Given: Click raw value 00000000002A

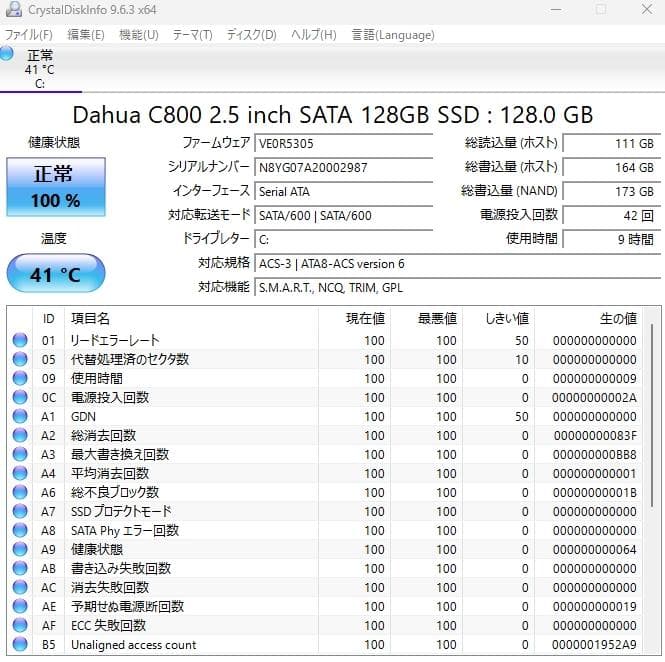Looking at the screenshot, I should (x=594, y=398).
